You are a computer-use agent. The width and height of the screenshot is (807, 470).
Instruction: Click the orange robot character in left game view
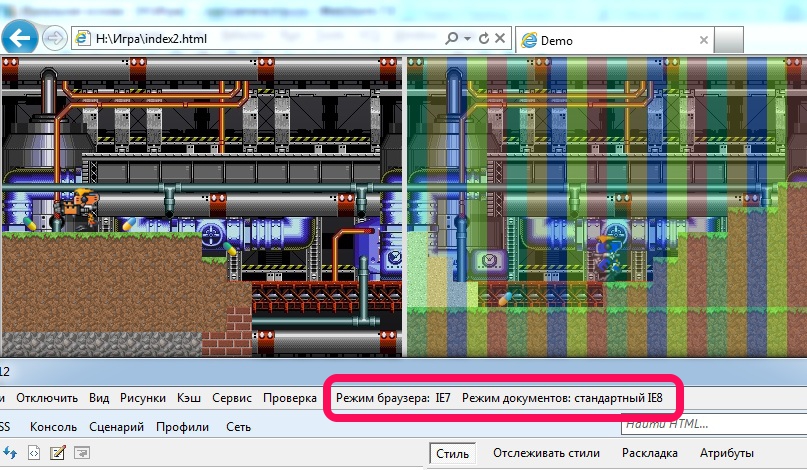click(78, 208)
